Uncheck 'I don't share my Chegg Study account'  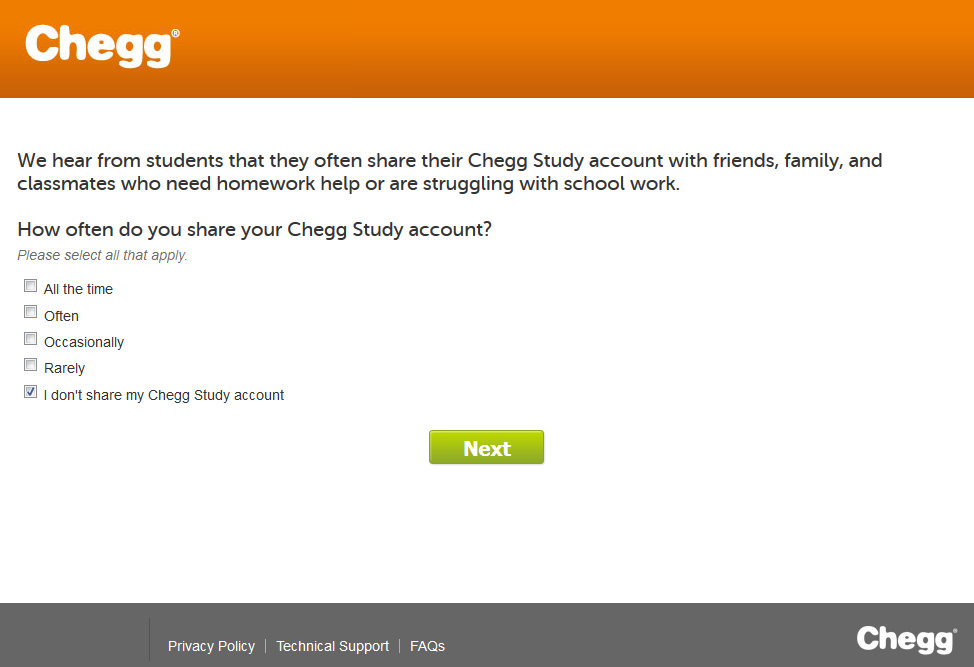30,391
